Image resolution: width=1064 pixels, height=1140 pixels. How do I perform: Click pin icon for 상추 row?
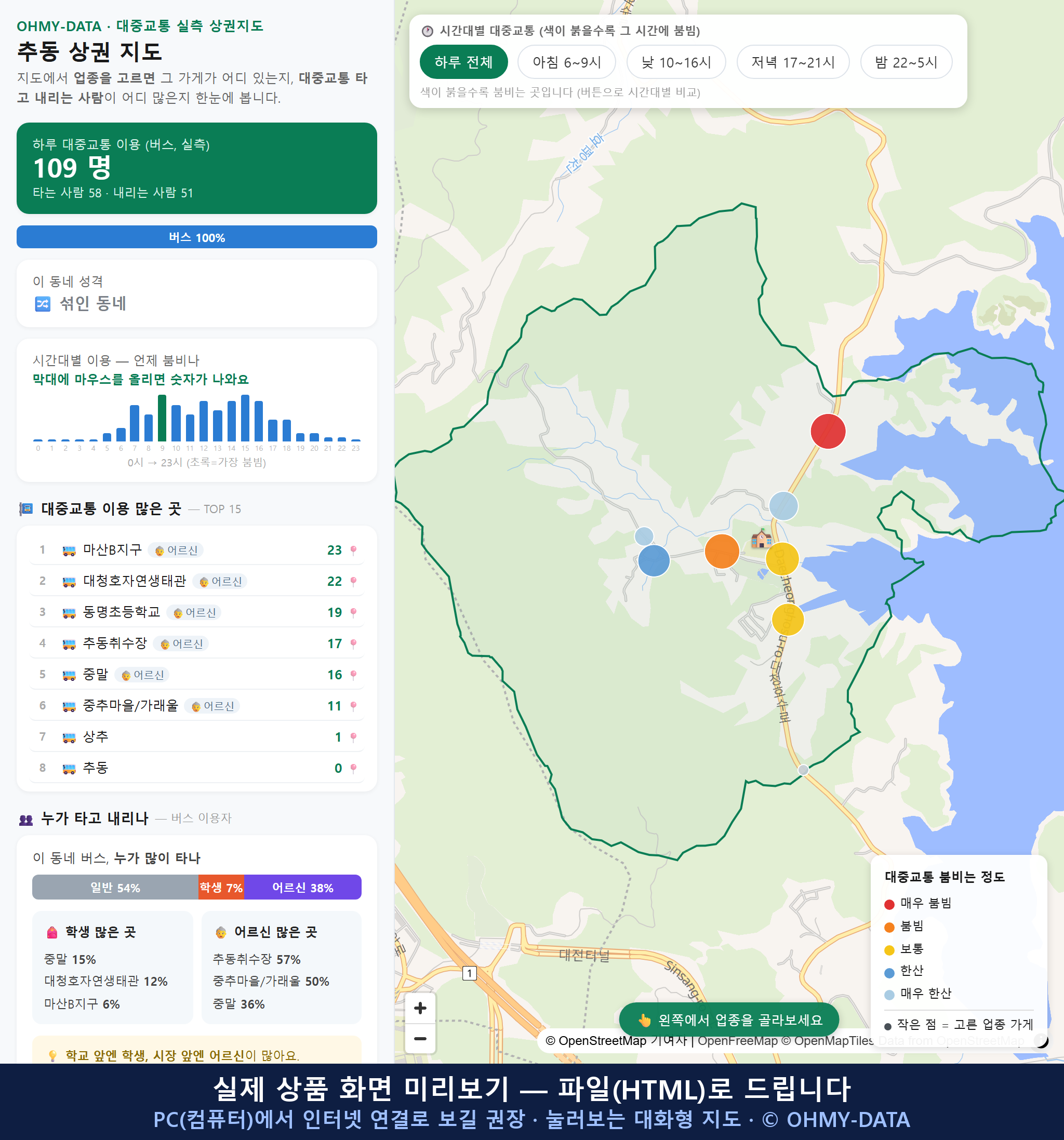click(x=353, y=737)
